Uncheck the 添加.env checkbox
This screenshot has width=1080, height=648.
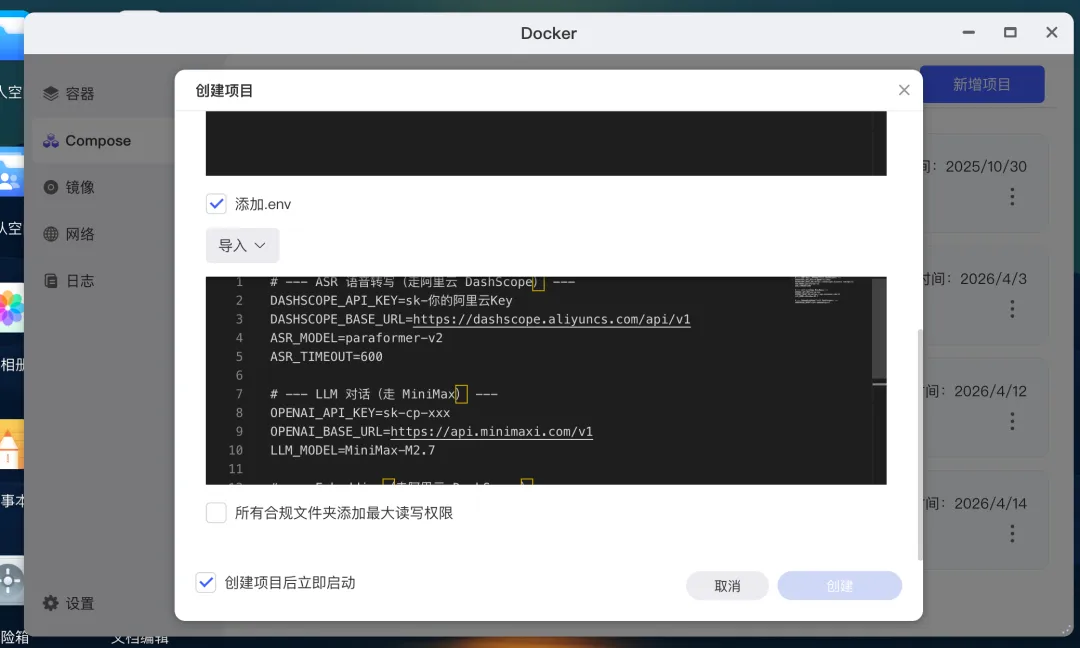216,204
